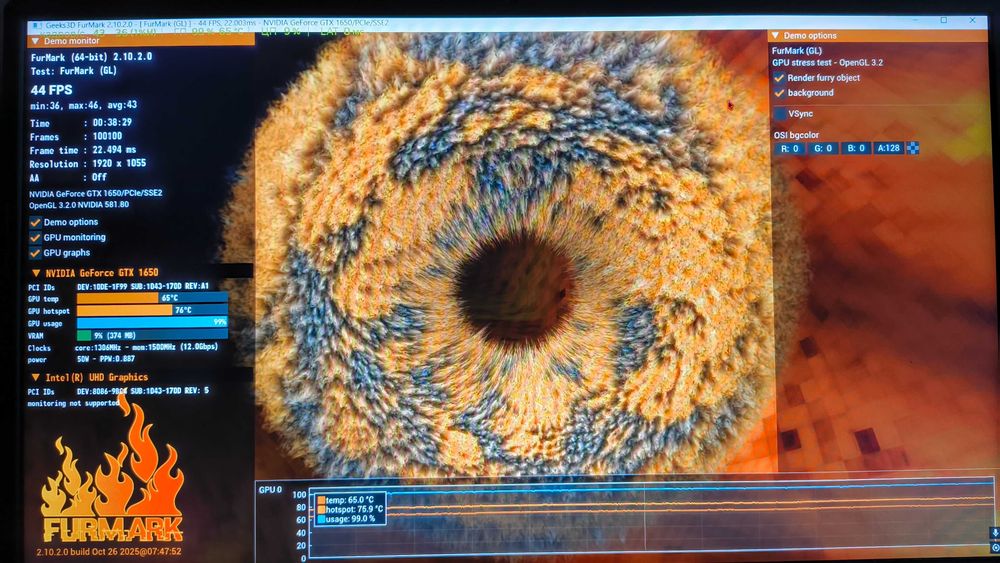The width and height of the screenshot is (1000, 563).
Task: Click the 2.10.2.0 build Oct 26 2025 text
Action: tap(108, 552)
